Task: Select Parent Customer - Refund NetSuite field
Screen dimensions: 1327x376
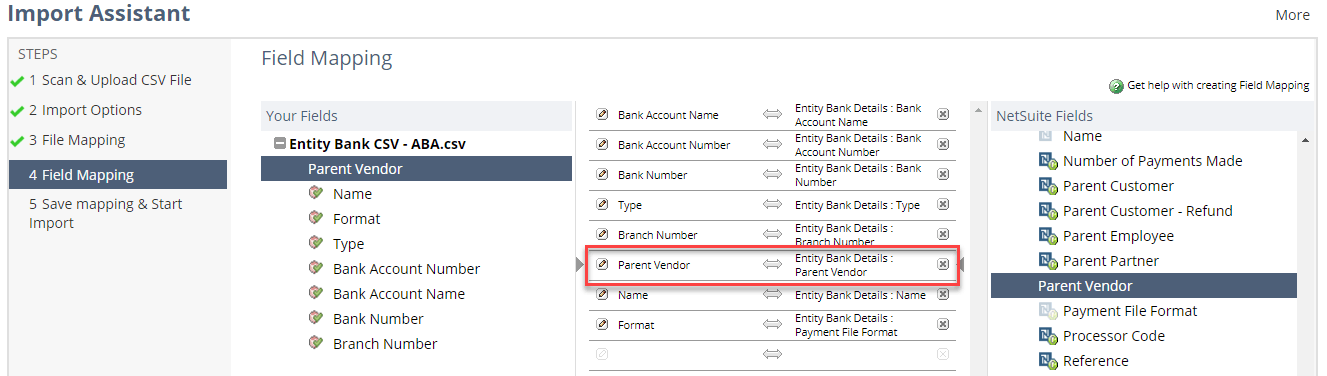Action: (1148, 211)
